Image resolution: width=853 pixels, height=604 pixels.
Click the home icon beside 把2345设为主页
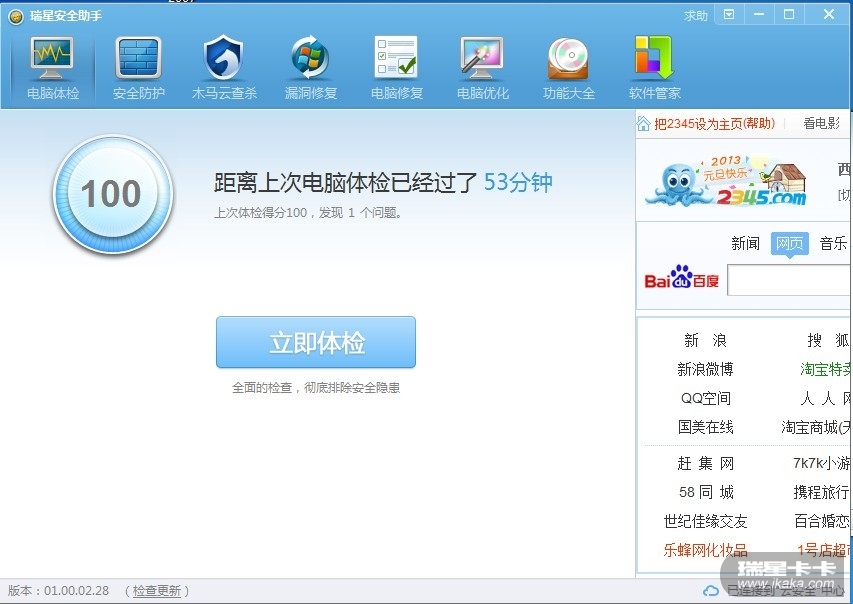[x=644, y=124]
